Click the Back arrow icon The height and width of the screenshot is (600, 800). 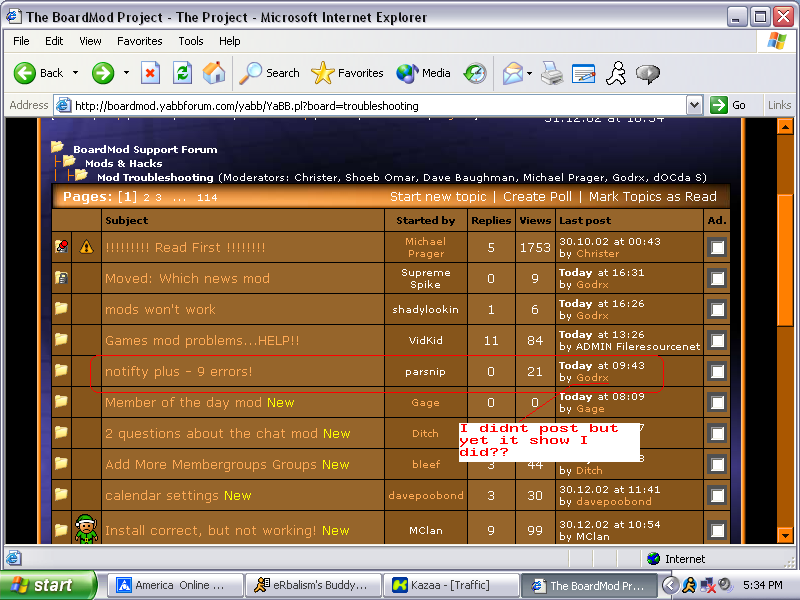click(x=24, y=73)
